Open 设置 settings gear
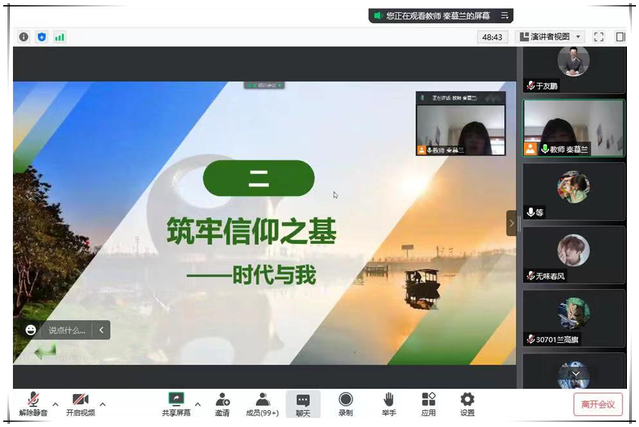The height and width of the screenshot is (427, 639). [x=467, y=403]
